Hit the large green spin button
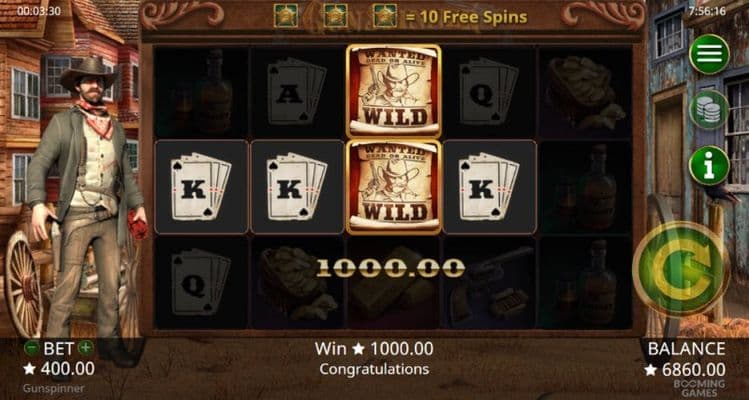Viewport: 749px width, 400px height. (681, 269)
